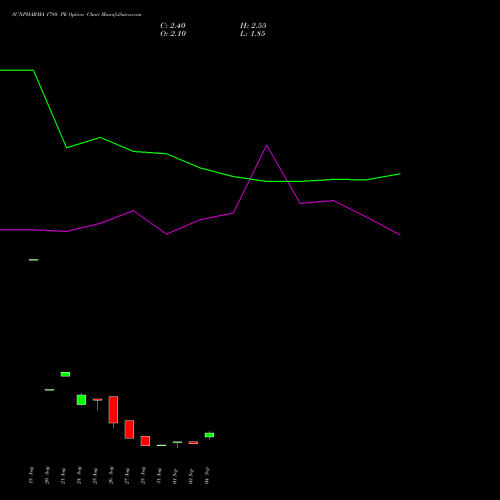Click the open value O: 2.10
The image size is (500, 500).
(173, 34)
